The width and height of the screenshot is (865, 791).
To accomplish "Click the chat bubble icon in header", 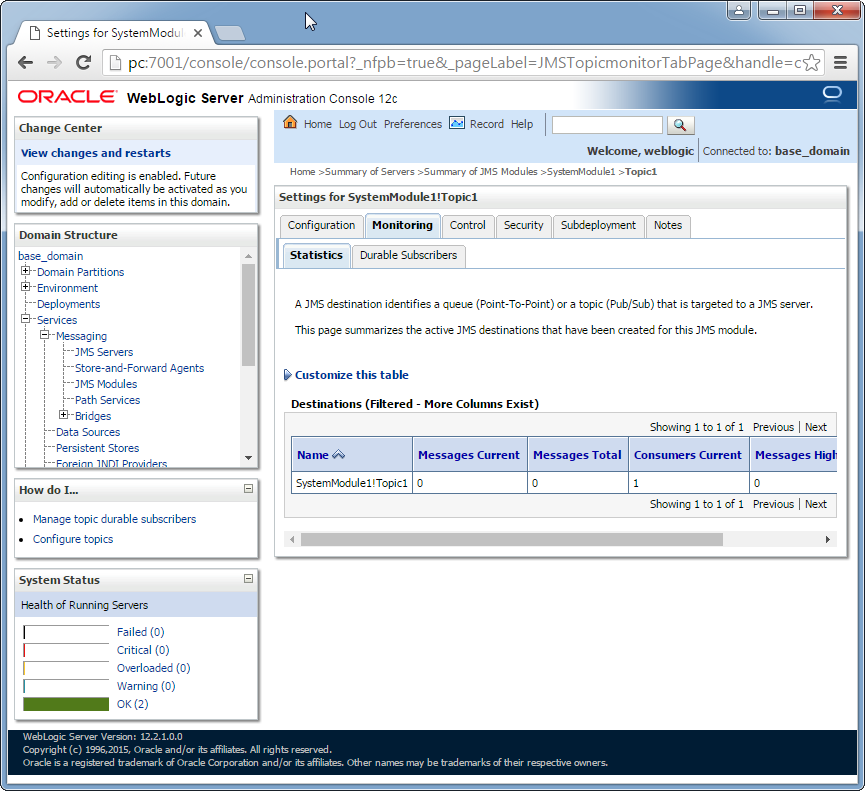I will (832, 94).
